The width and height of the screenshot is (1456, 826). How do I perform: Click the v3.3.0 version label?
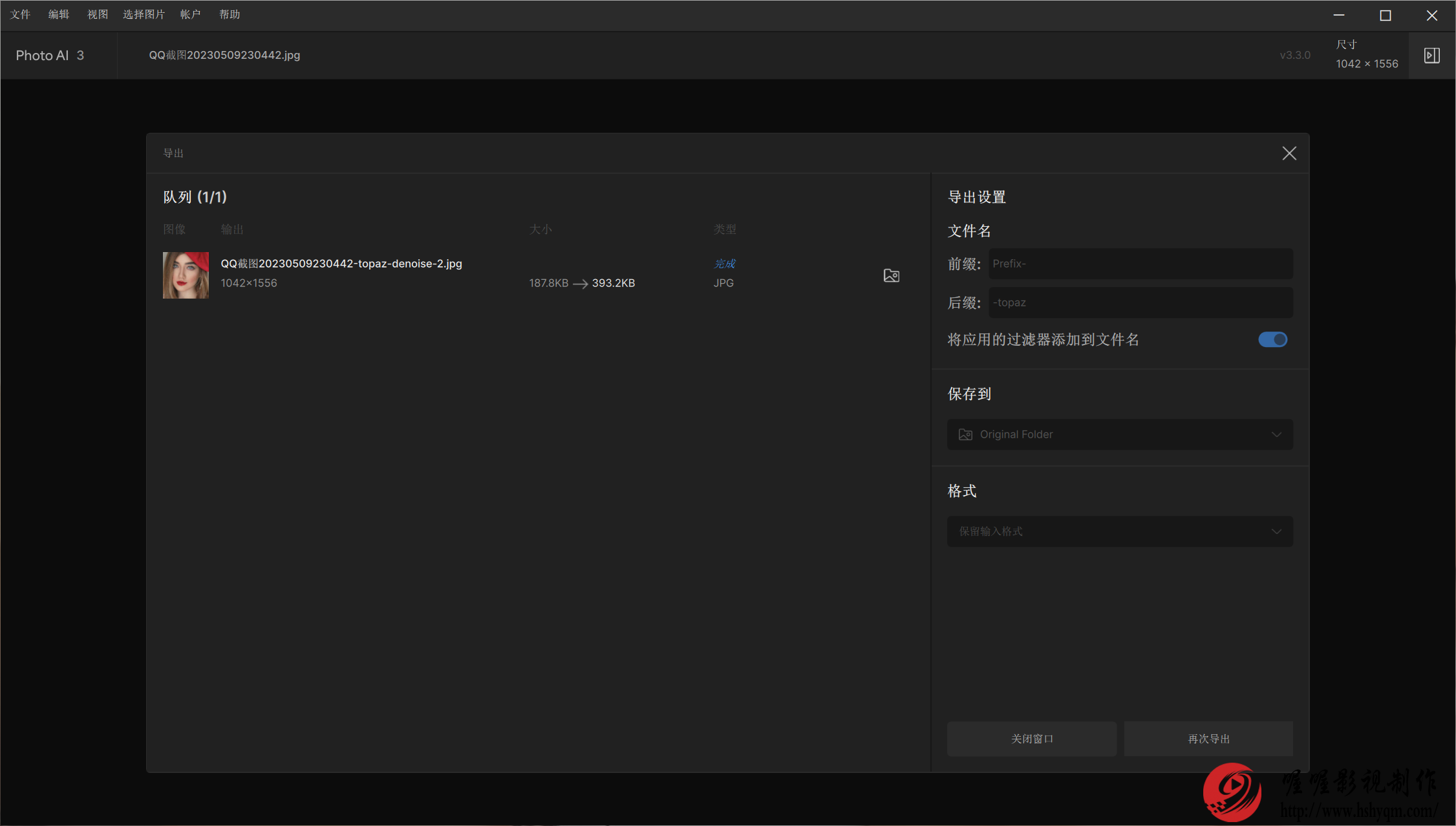[1295, 56]
